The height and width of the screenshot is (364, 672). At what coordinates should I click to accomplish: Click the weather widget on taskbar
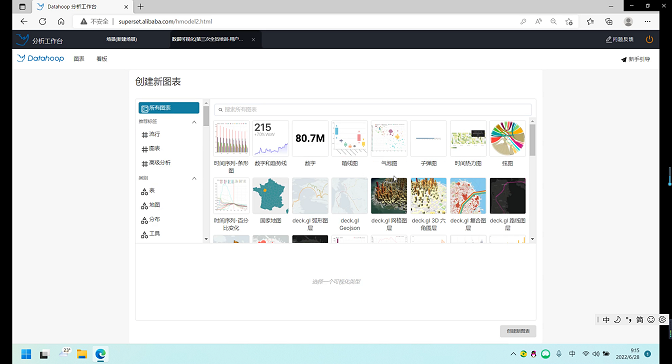65,352
